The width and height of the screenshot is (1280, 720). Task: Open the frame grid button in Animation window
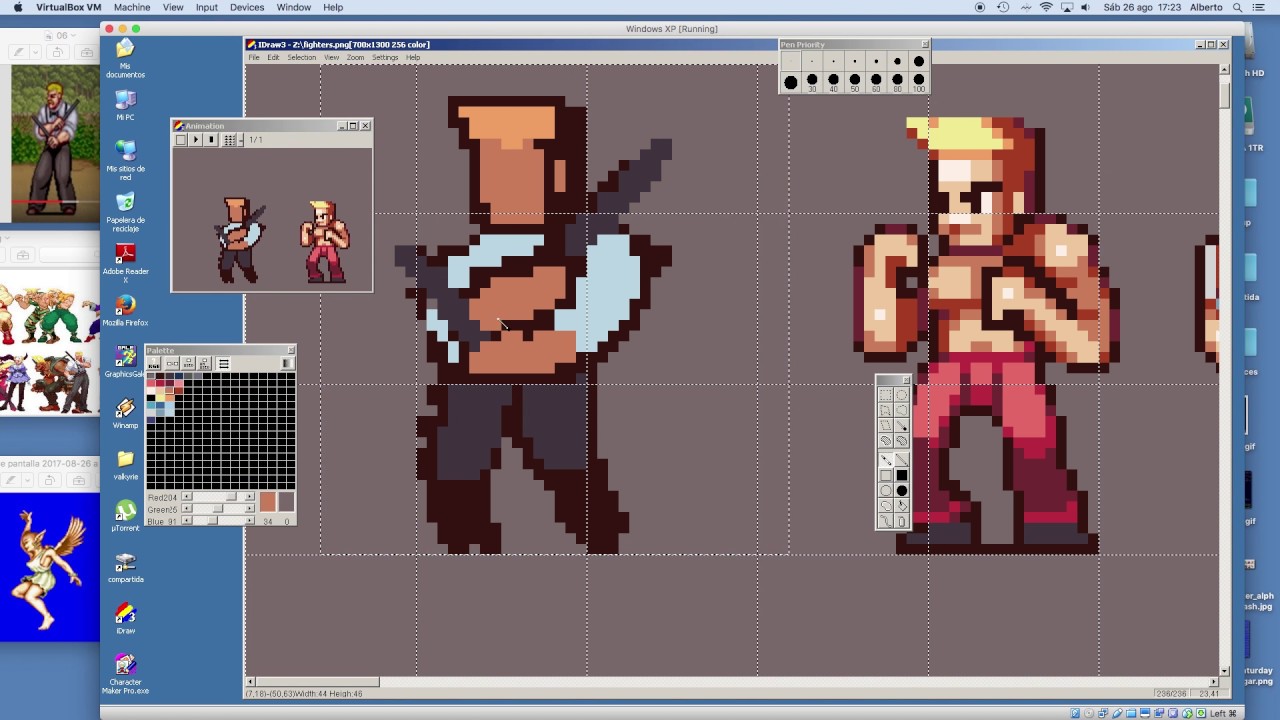click(229, 140)
